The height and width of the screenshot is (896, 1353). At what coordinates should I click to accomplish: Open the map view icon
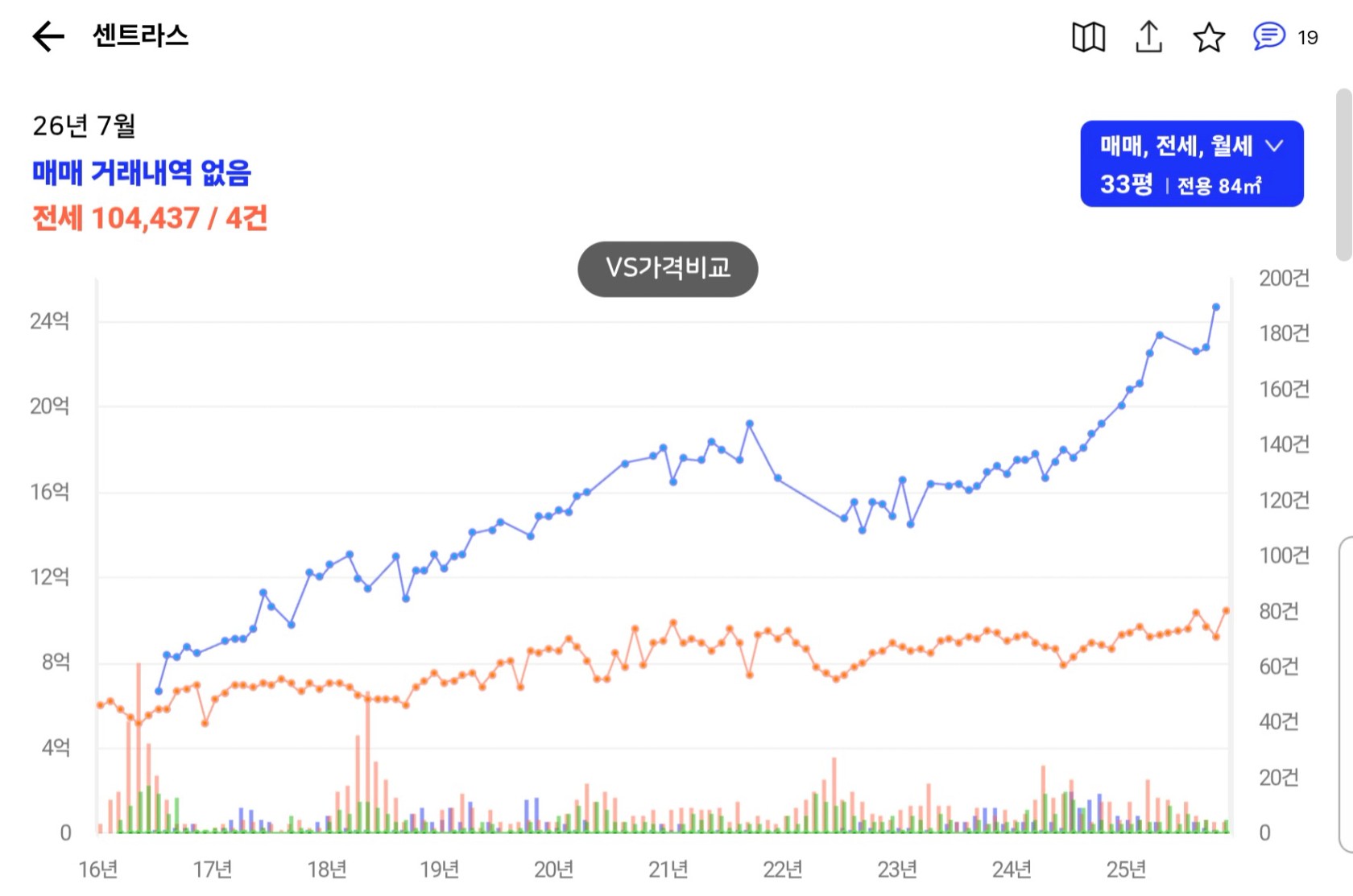coord(1088,37)
